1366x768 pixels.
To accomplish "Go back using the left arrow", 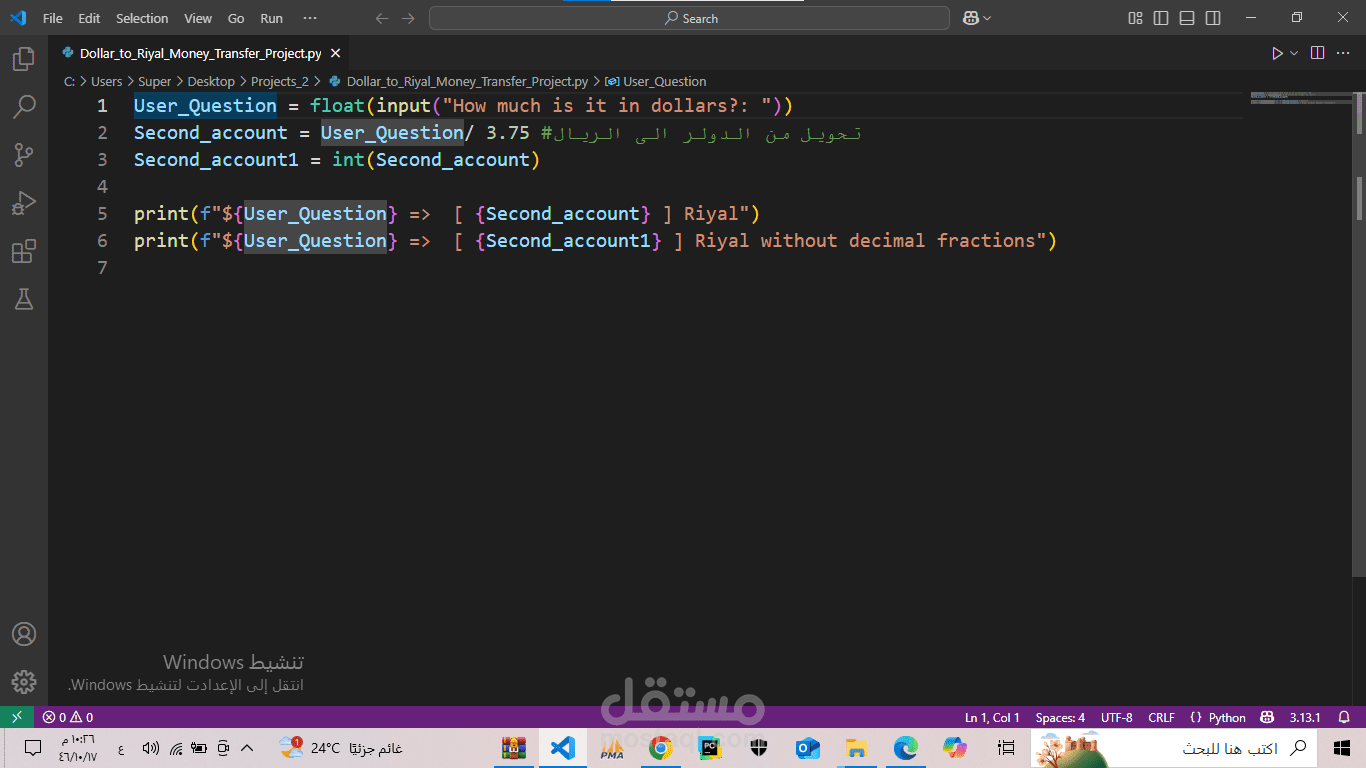I will [381, 18].
